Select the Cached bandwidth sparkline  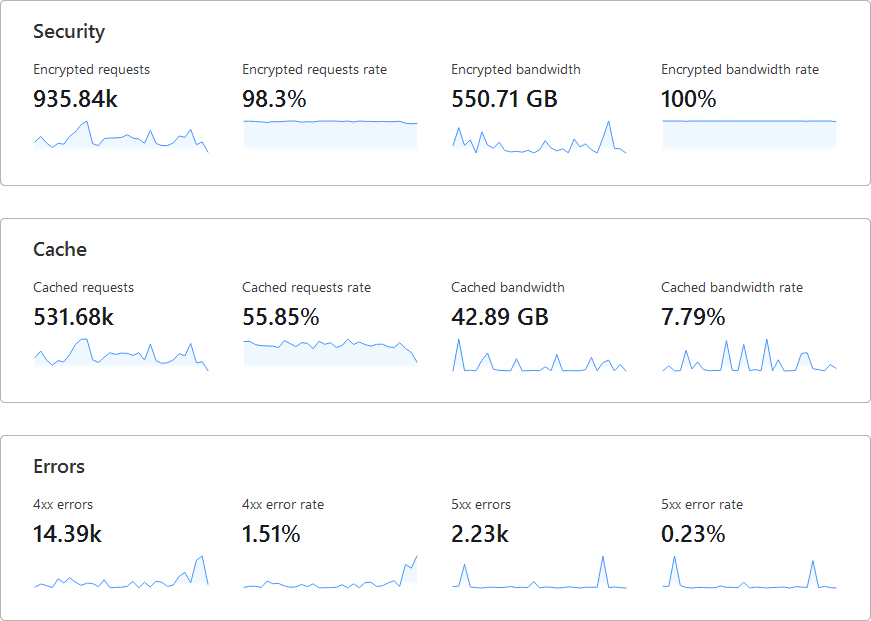[539, 354]
